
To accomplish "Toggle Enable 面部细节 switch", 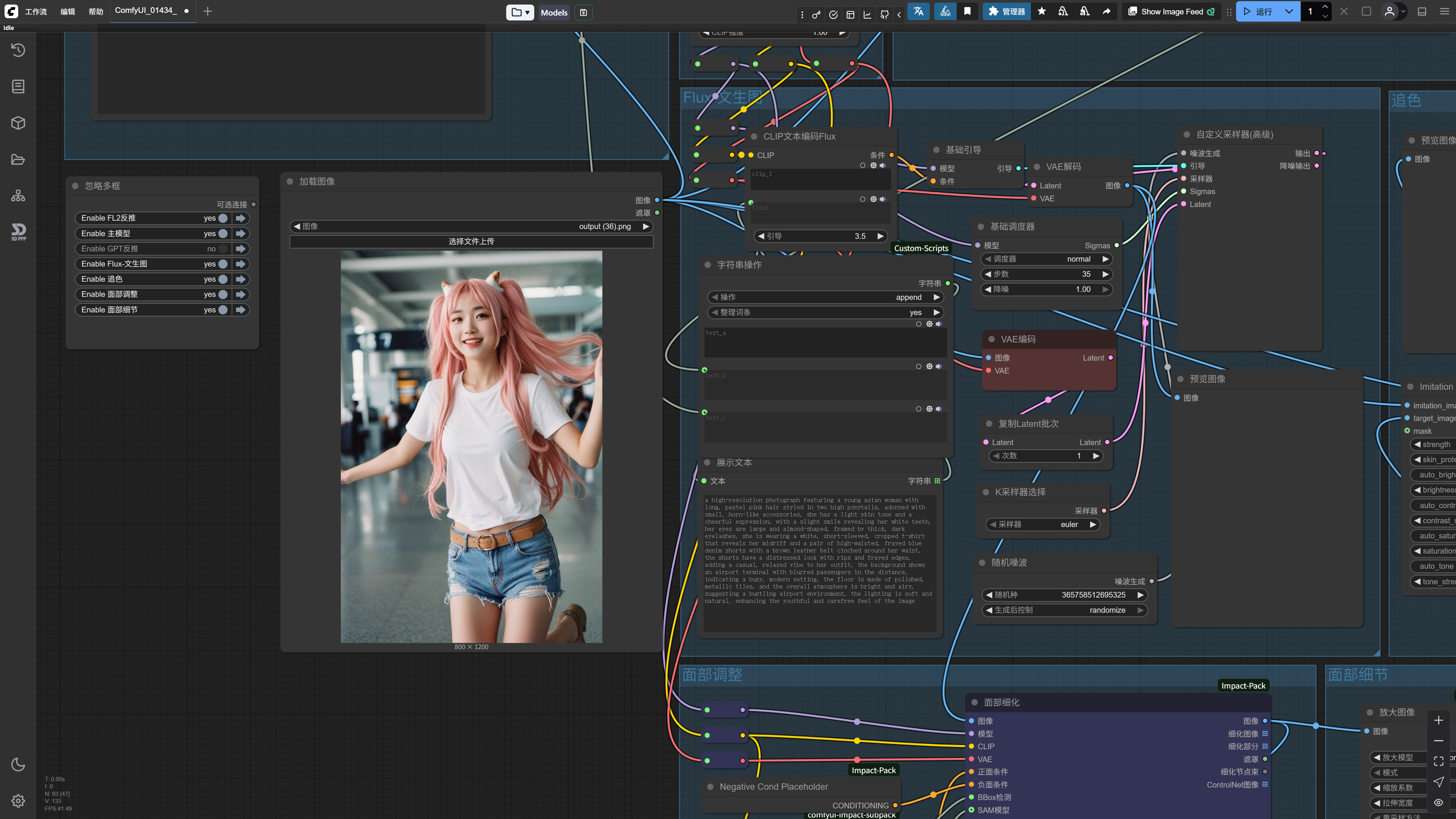I will pyautogui.click(x=223, y=310).
